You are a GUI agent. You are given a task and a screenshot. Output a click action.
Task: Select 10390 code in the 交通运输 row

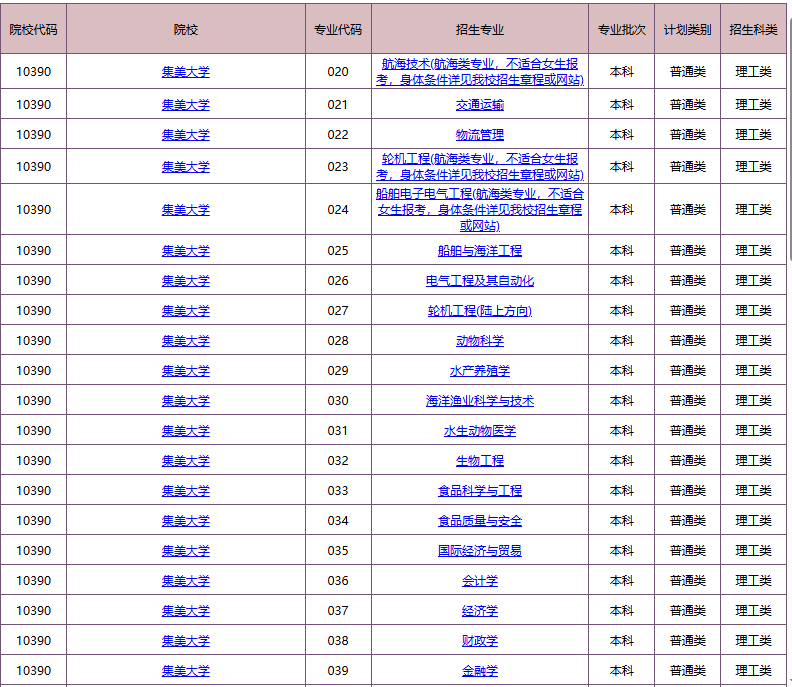click(x=33, y=105)
